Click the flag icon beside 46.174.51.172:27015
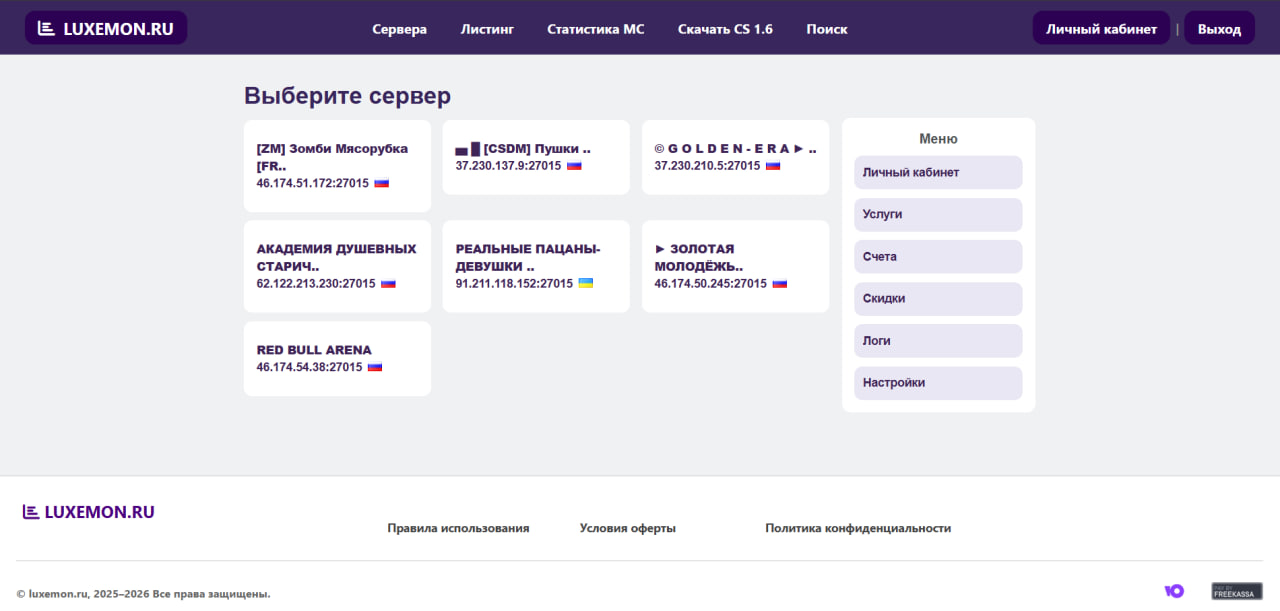Viewport: 1280px width, 611px height. coord(381,184)
